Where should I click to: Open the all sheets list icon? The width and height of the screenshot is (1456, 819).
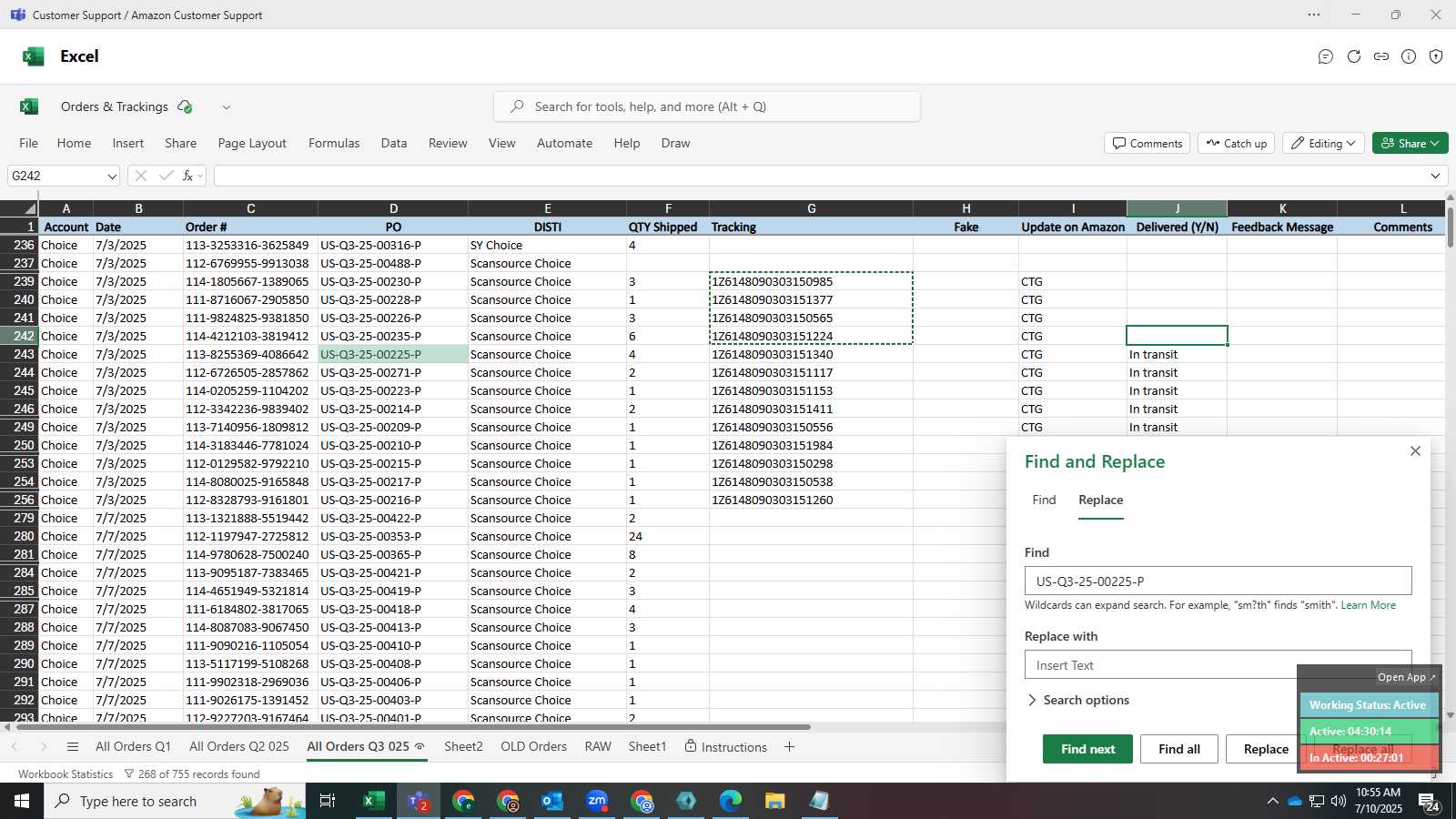[73, 747]
